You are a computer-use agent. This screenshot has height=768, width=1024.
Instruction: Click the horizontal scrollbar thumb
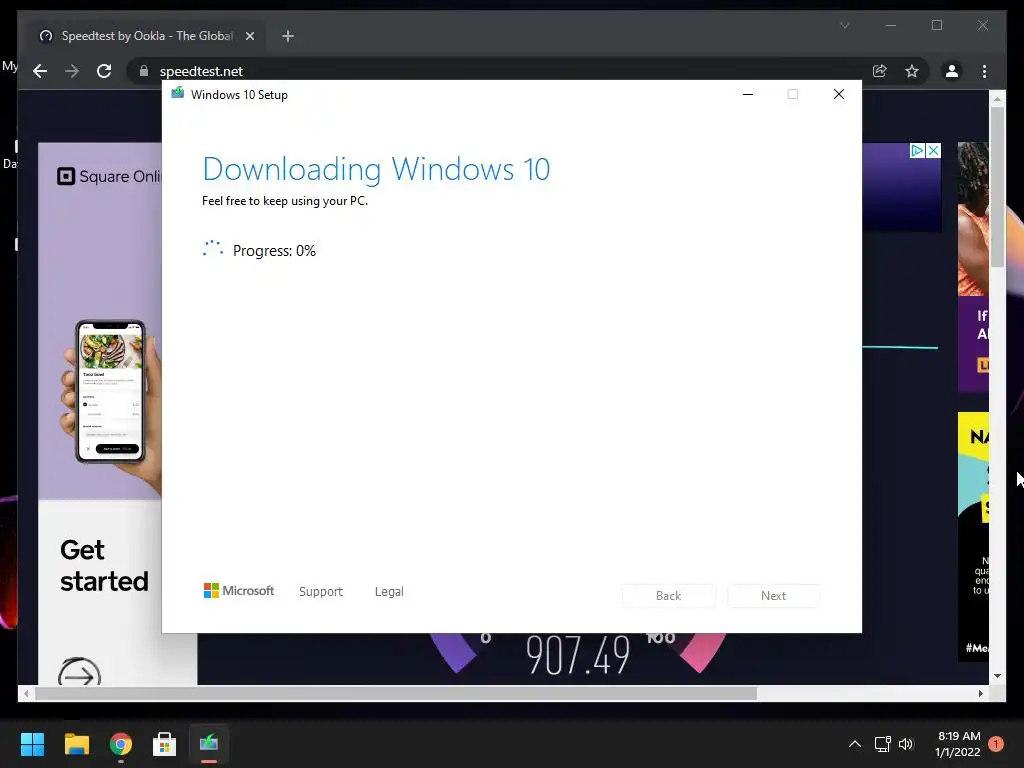tap(396, 694)
